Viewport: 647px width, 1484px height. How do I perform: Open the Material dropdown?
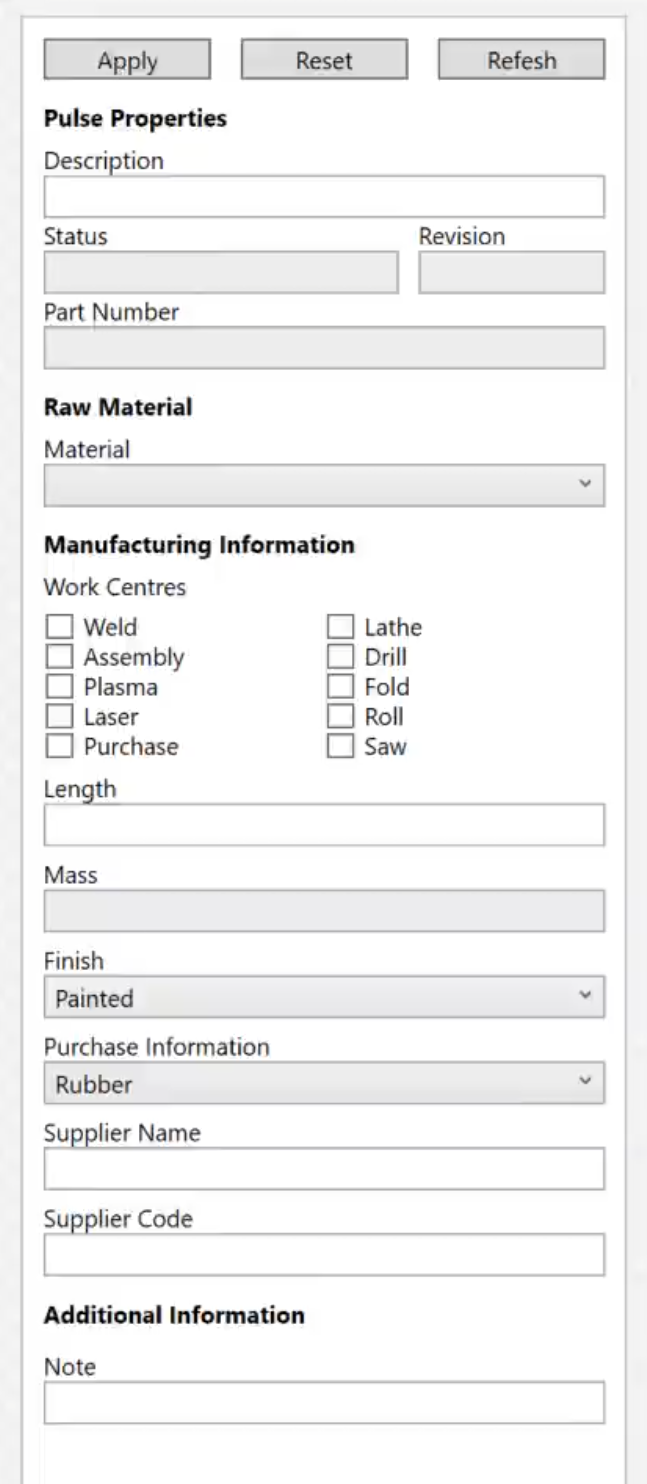[324, 484]
